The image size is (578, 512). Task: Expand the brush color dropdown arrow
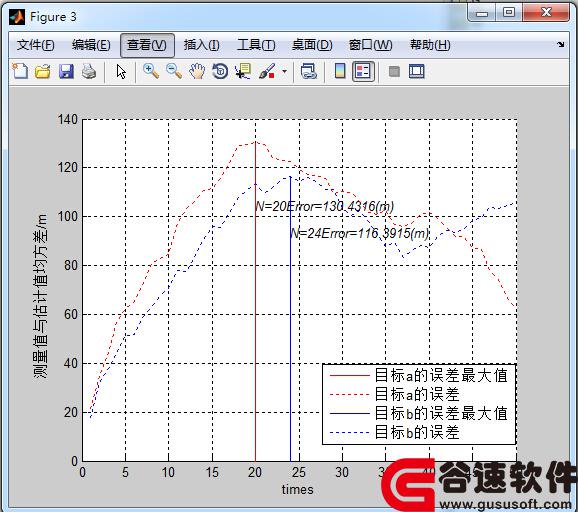[x=285, y=71]
